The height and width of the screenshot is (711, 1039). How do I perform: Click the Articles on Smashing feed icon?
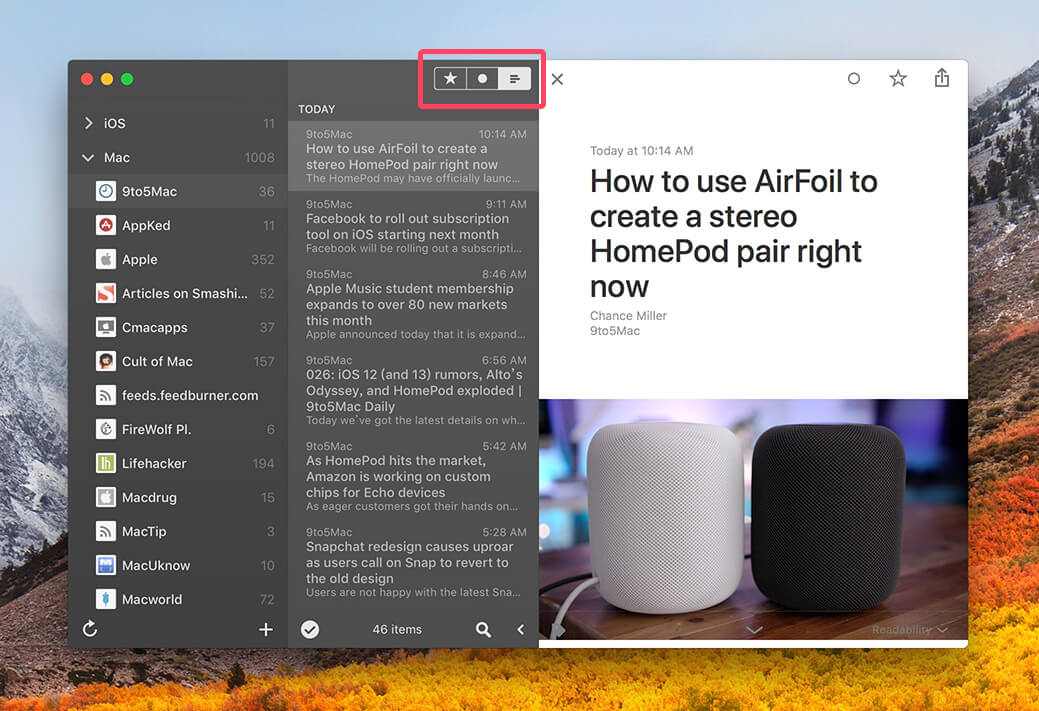105,293
